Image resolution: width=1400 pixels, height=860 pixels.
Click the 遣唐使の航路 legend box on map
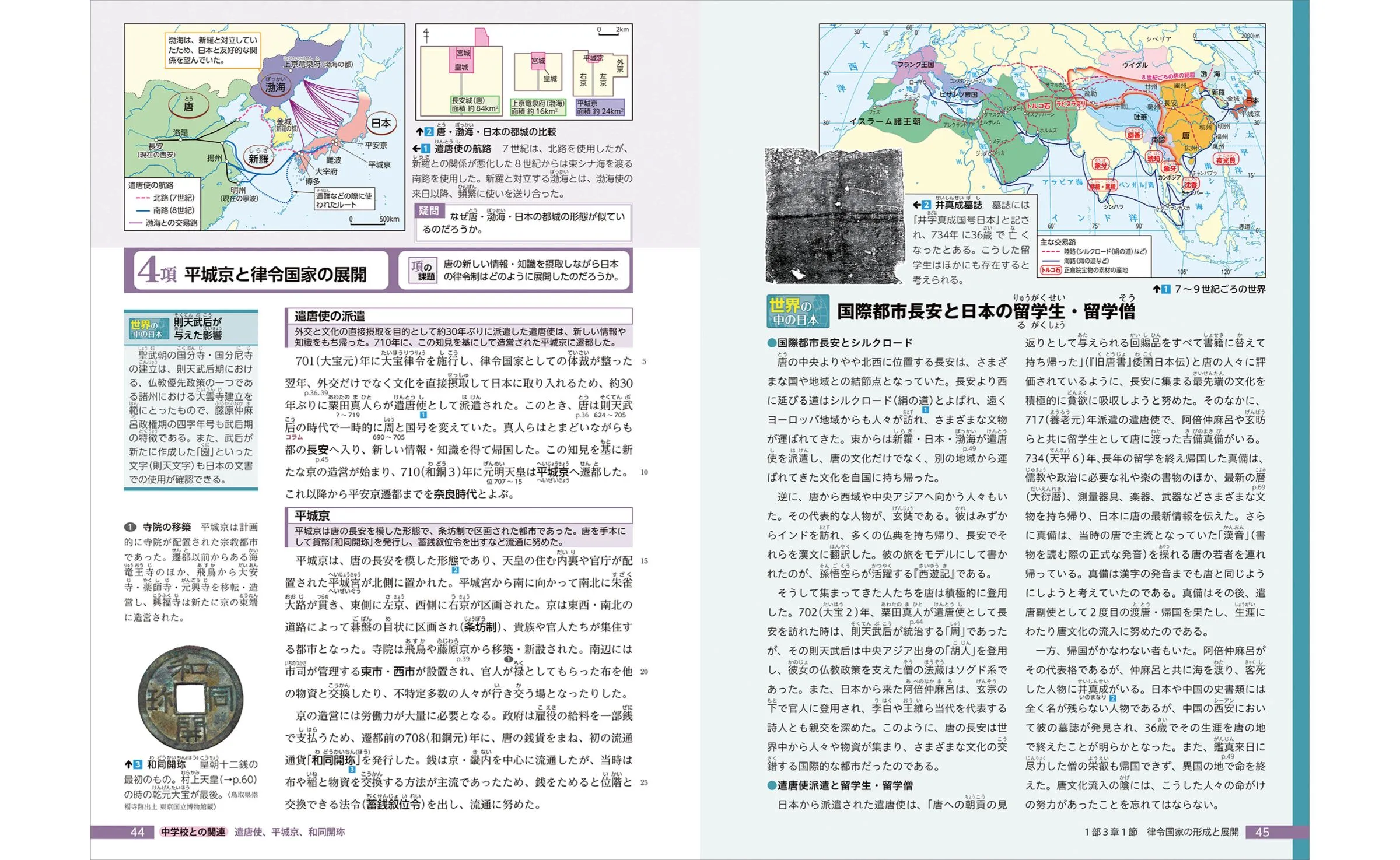point(163,204)
